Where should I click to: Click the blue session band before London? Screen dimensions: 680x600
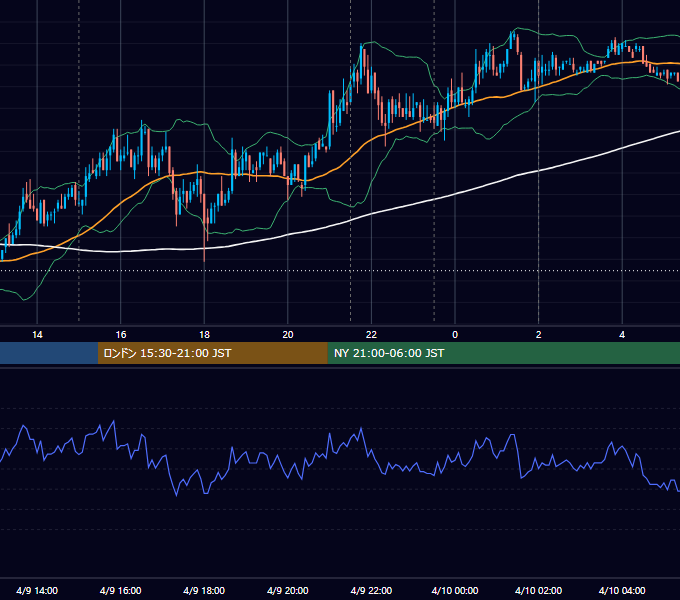(x=49, y=353)
